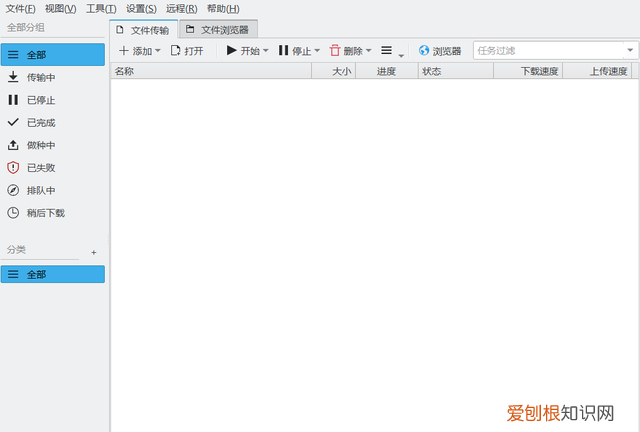
Task: Click the pause icon next to 已停止
Action: tap(13, 100)
